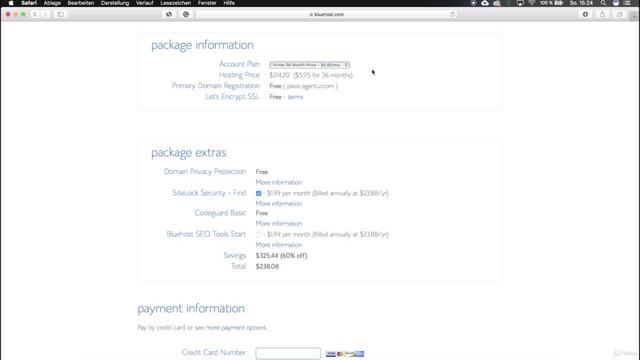
Task: Open Spotlight search in the menu bar
Action: click(x=603, y=3)
